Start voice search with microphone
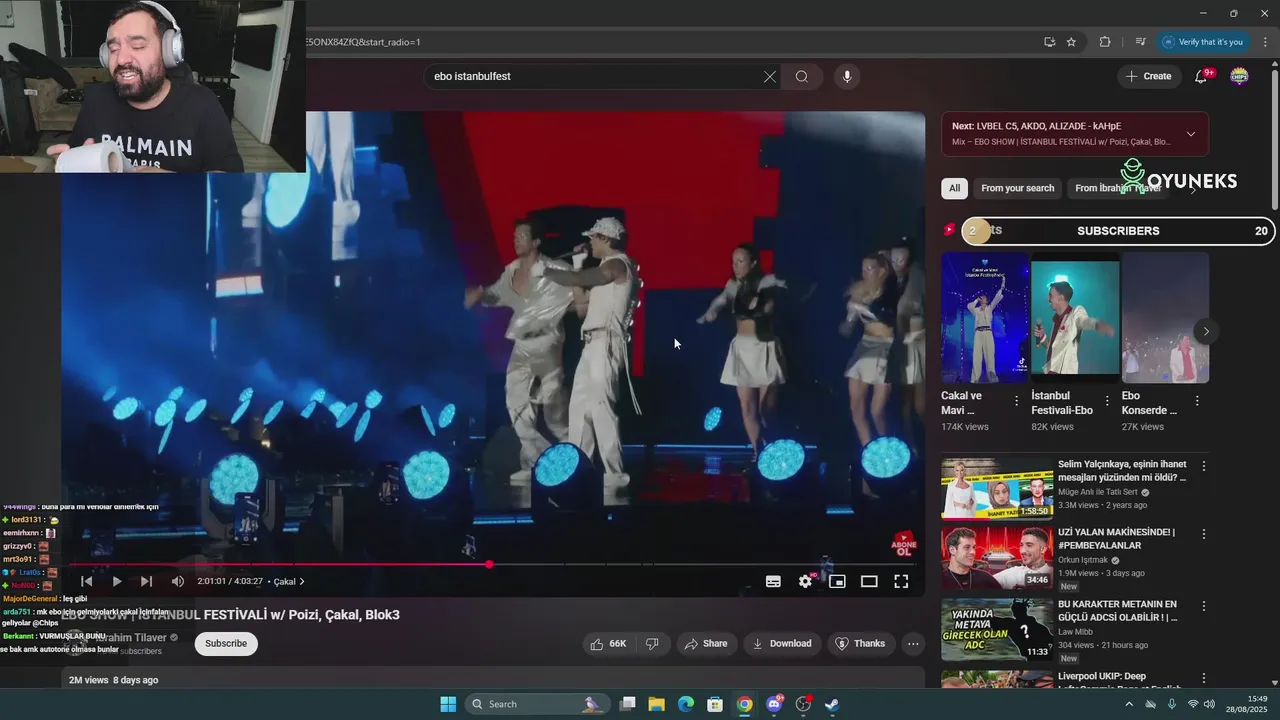The width and height of the screenshot is (1280, 720). pos(847,76)
